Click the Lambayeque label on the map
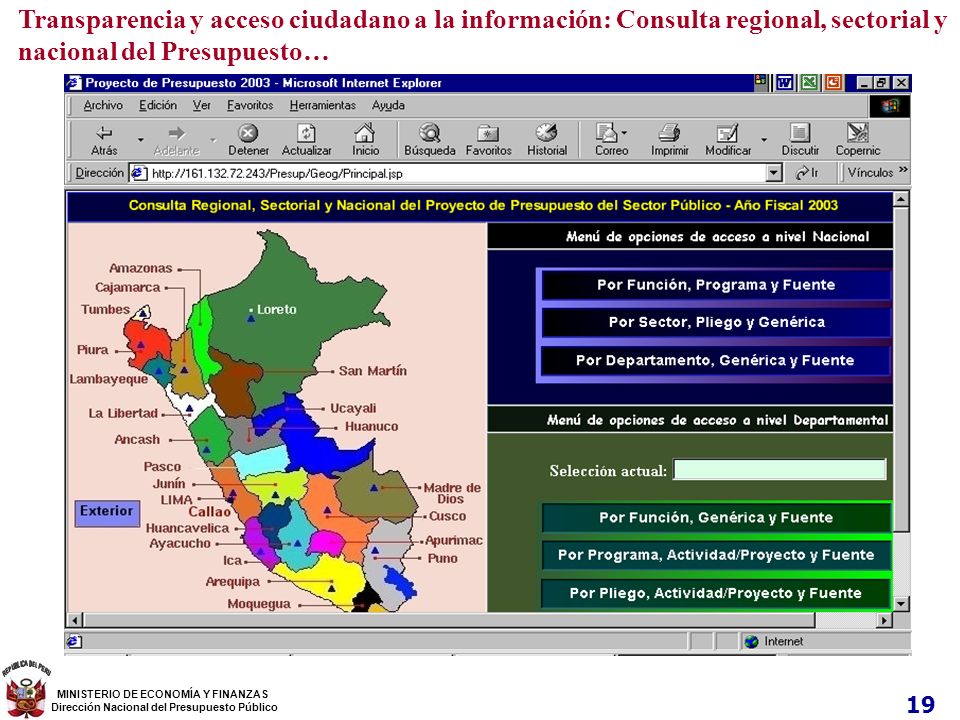The image size is (960, 720). tap(108, 379)
